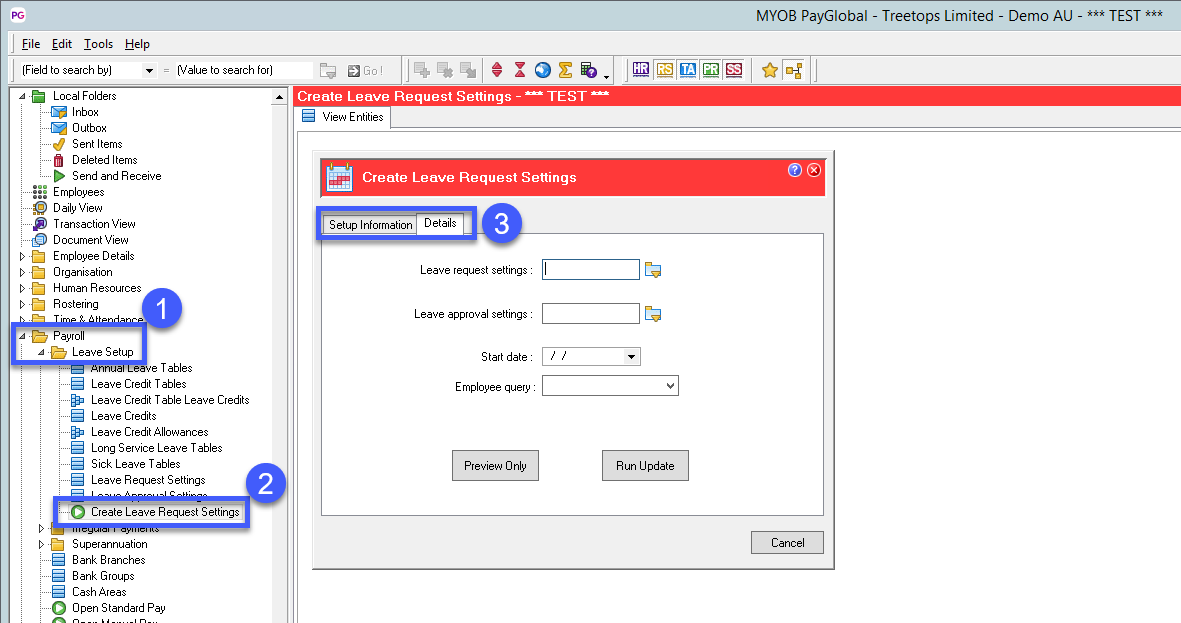Screen dimensions: 1181x623
Task: Click the blue globe toolbar icon
Action: pos(542,70)
